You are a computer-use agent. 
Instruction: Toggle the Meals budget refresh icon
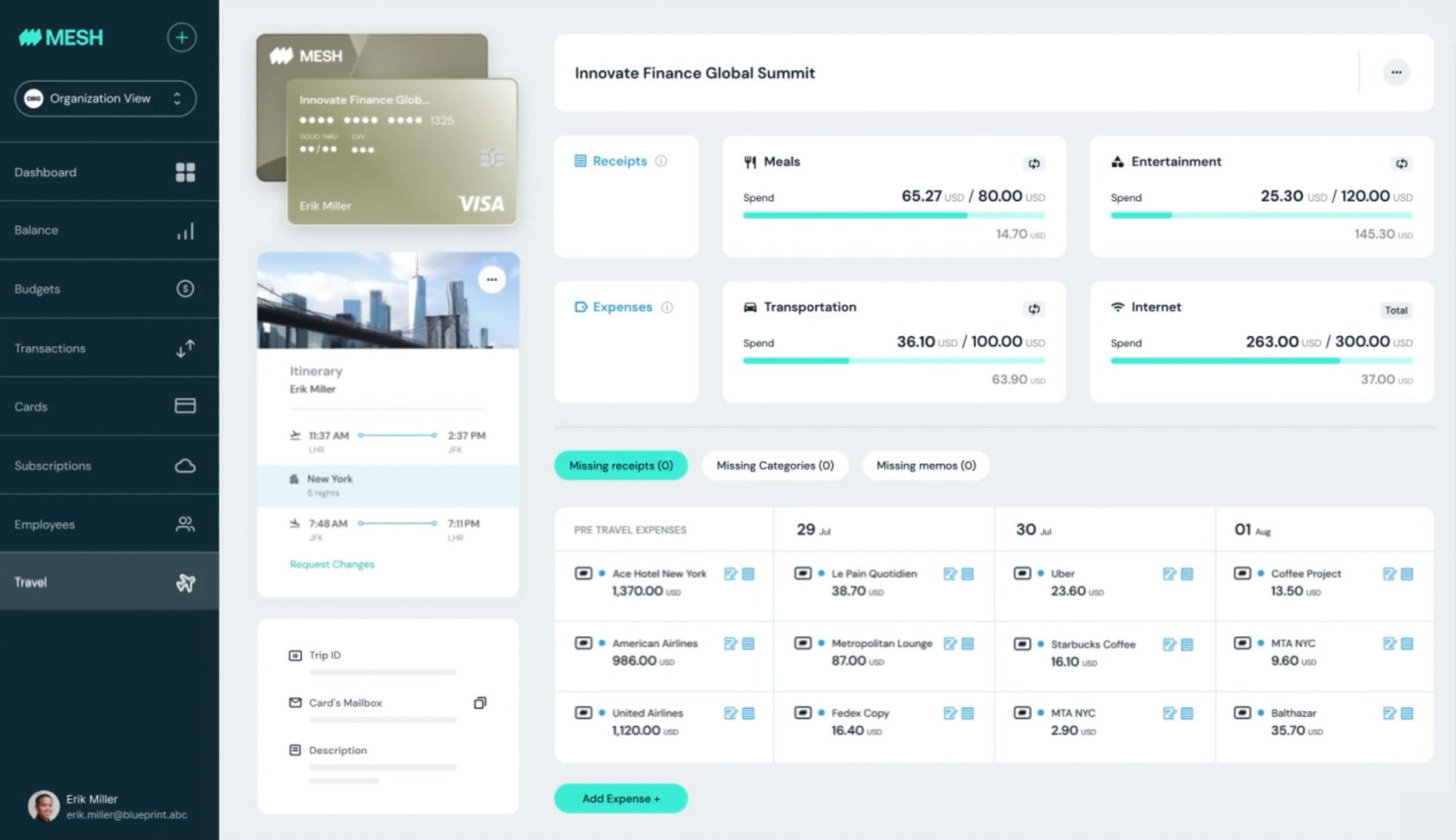click(1034, 164)
